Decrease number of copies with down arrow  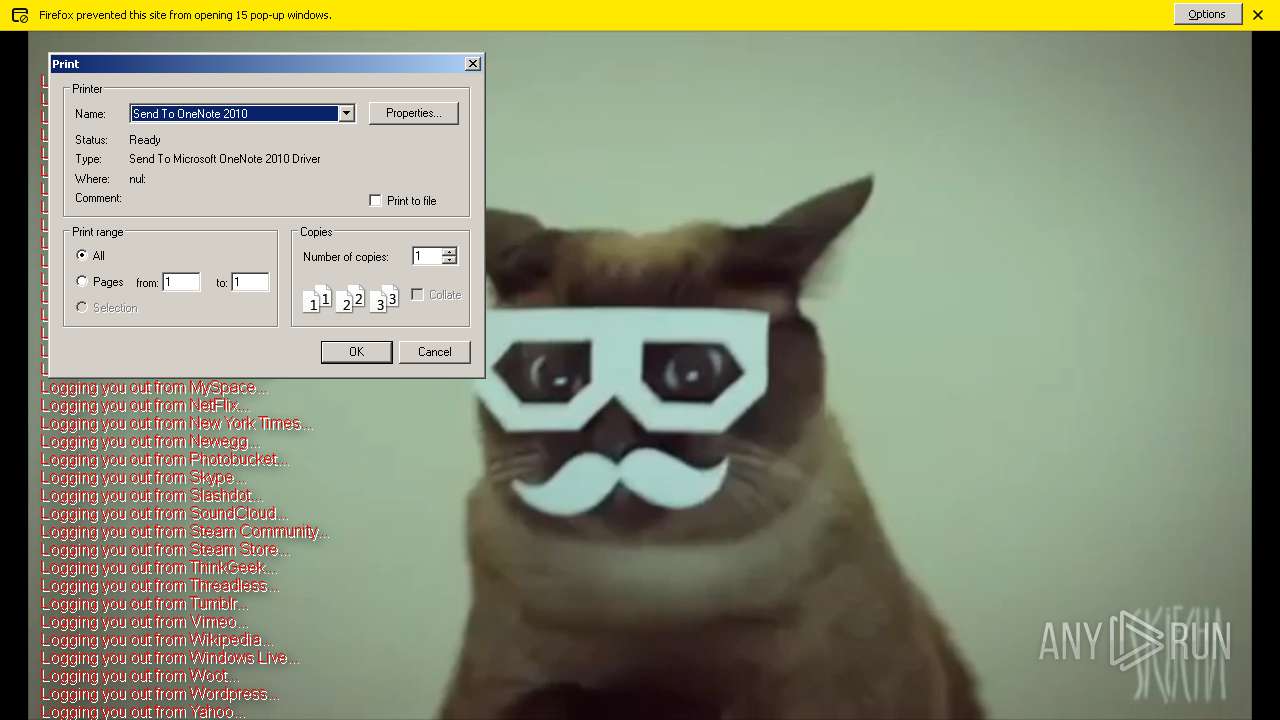(449, 261)
